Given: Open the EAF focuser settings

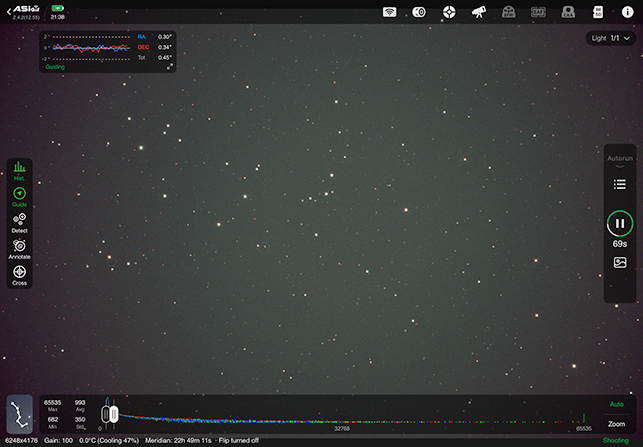Looking at the screenshot, I should click(x=538, y=12).
